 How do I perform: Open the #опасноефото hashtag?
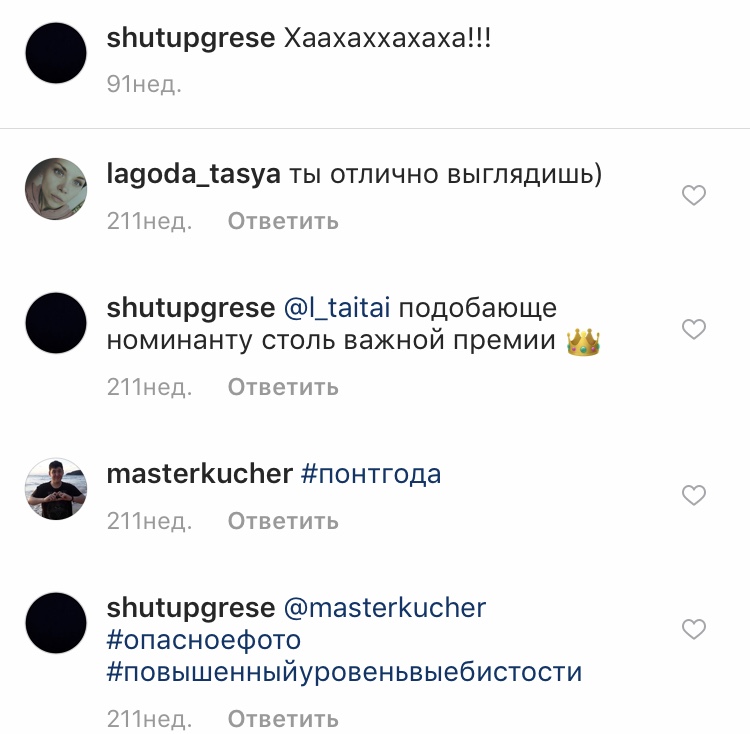pyautogui.click(x=204, y=640)
